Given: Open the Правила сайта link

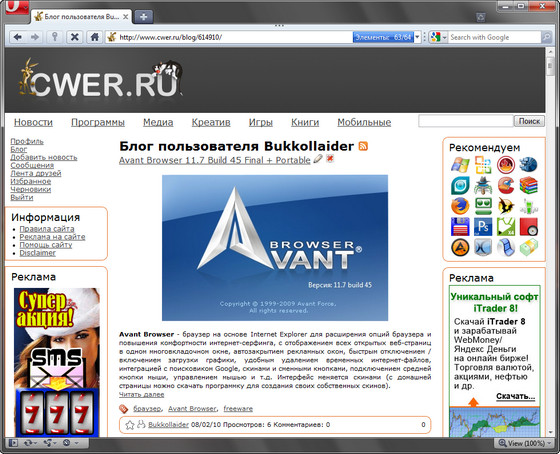Looking at the screenshot, I should 47,229.
